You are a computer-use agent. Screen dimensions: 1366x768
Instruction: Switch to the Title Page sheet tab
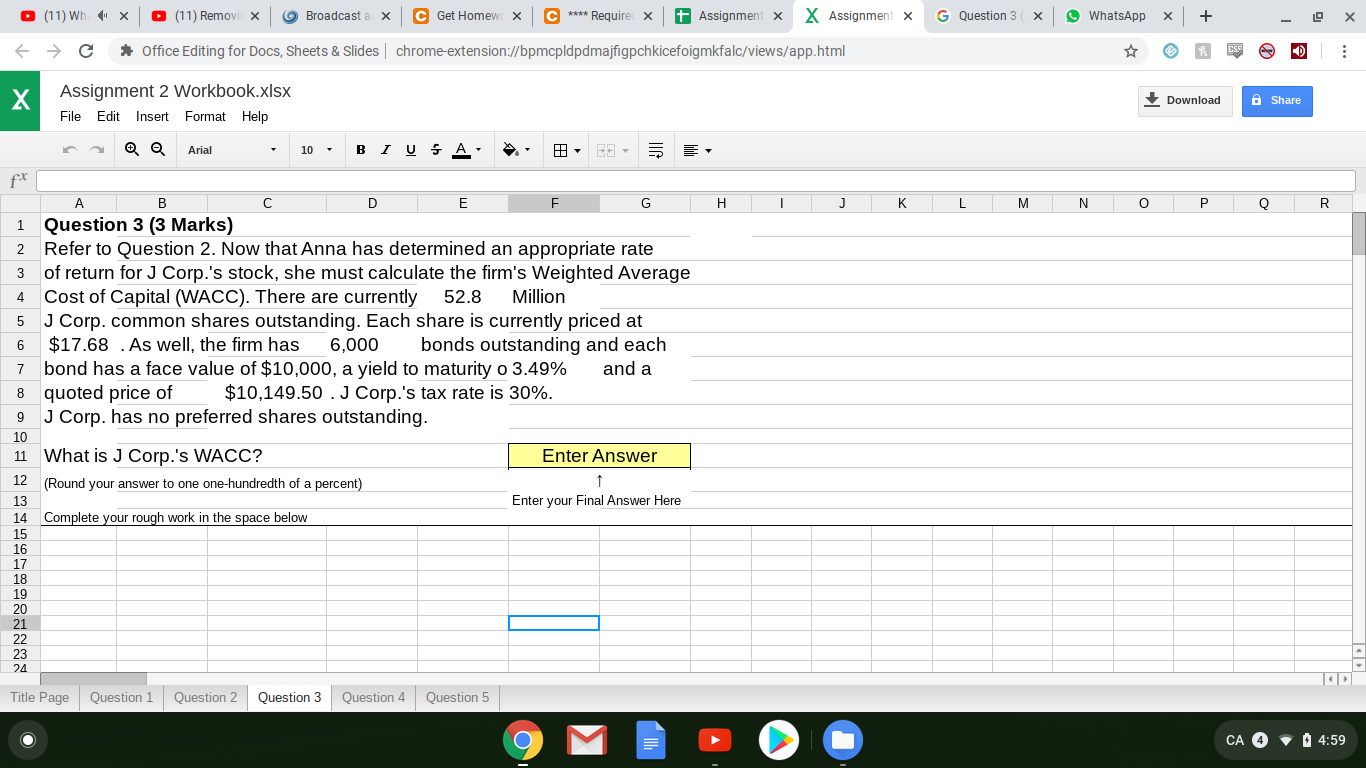coord(40,697)
